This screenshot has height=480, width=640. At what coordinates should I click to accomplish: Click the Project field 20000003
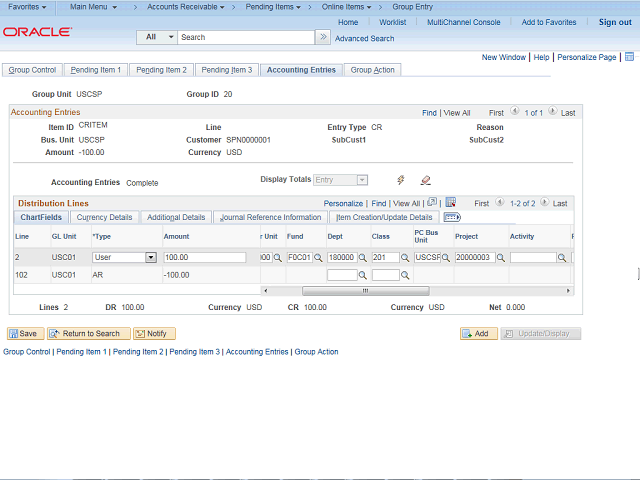[475, 258]
